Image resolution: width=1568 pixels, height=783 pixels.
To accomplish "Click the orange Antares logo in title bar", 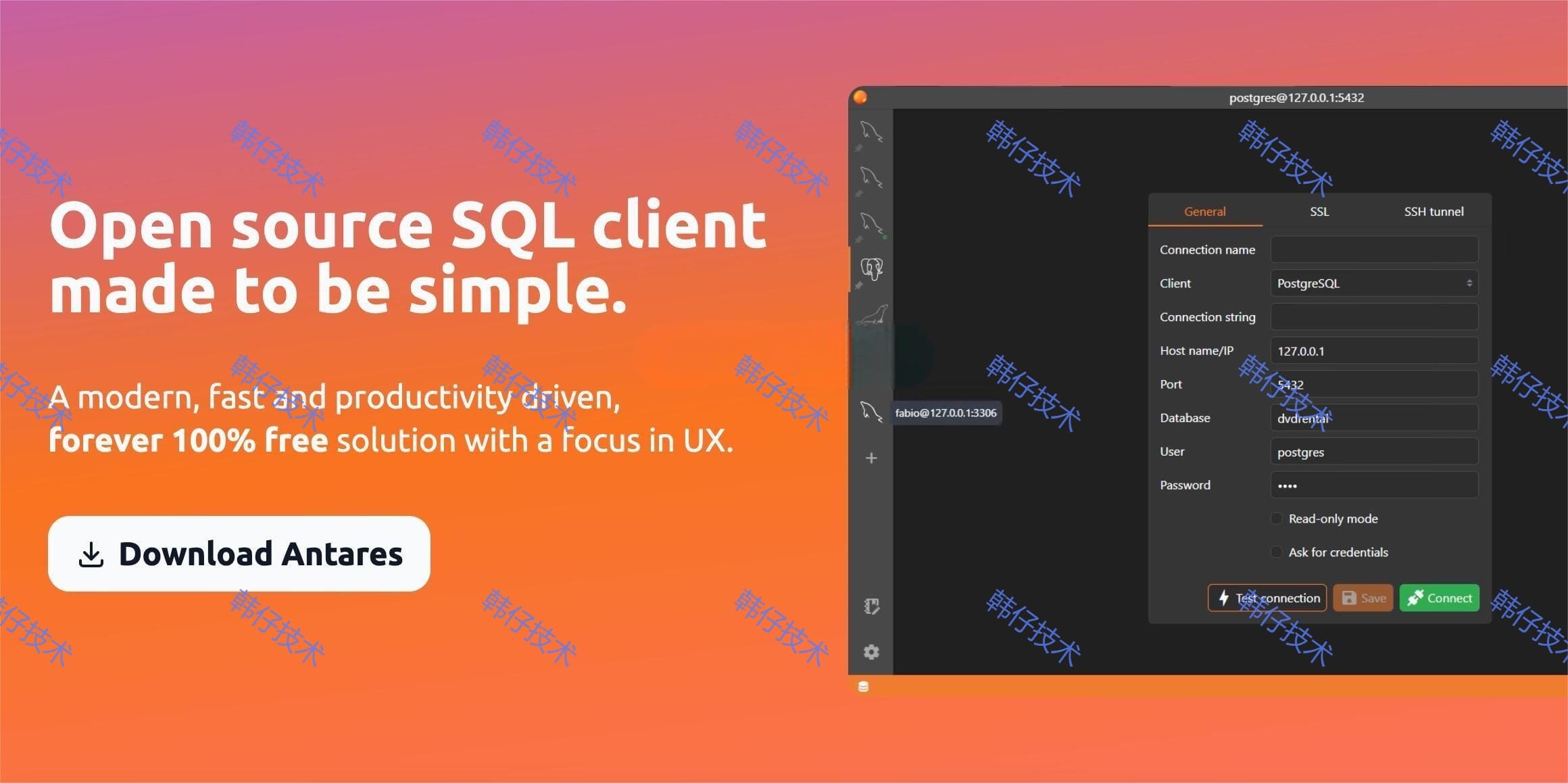I will click(860, 97).
